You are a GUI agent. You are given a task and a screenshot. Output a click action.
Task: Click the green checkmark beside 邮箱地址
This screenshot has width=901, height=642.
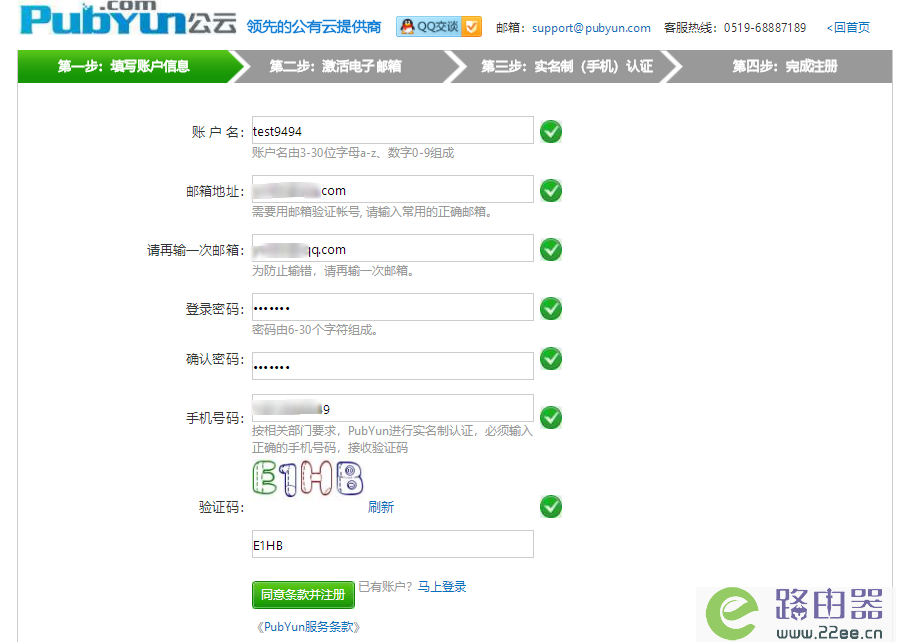point(551,191)
